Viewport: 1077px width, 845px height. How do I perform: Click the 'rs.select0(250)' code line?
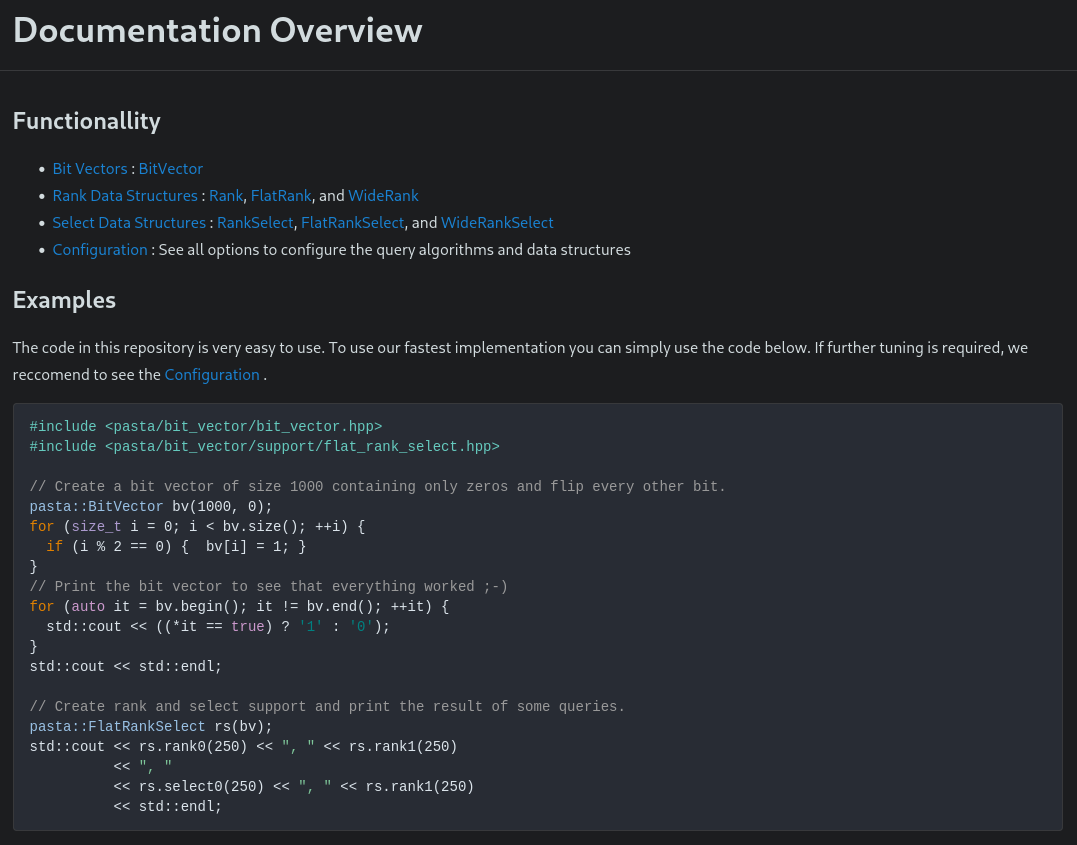click(294, 787)
